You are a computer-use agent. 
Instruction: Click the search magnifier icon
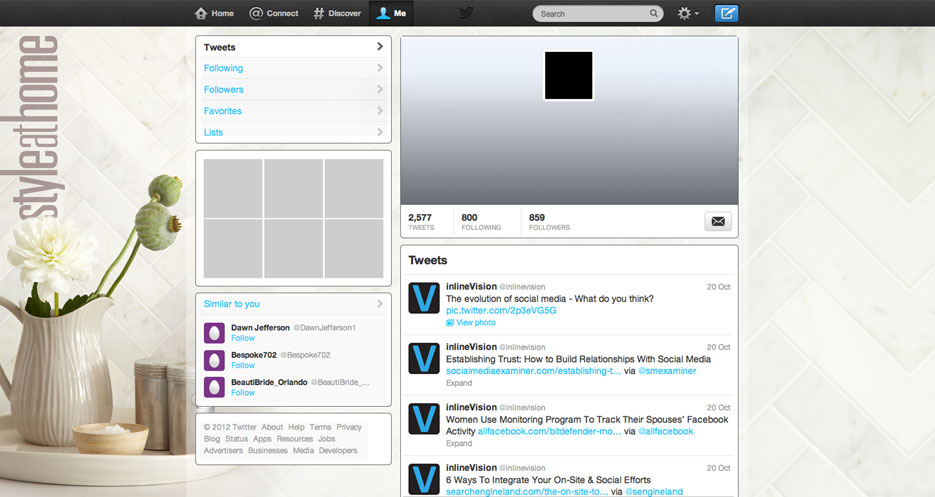pyautogui.click(x=654, y=13)
